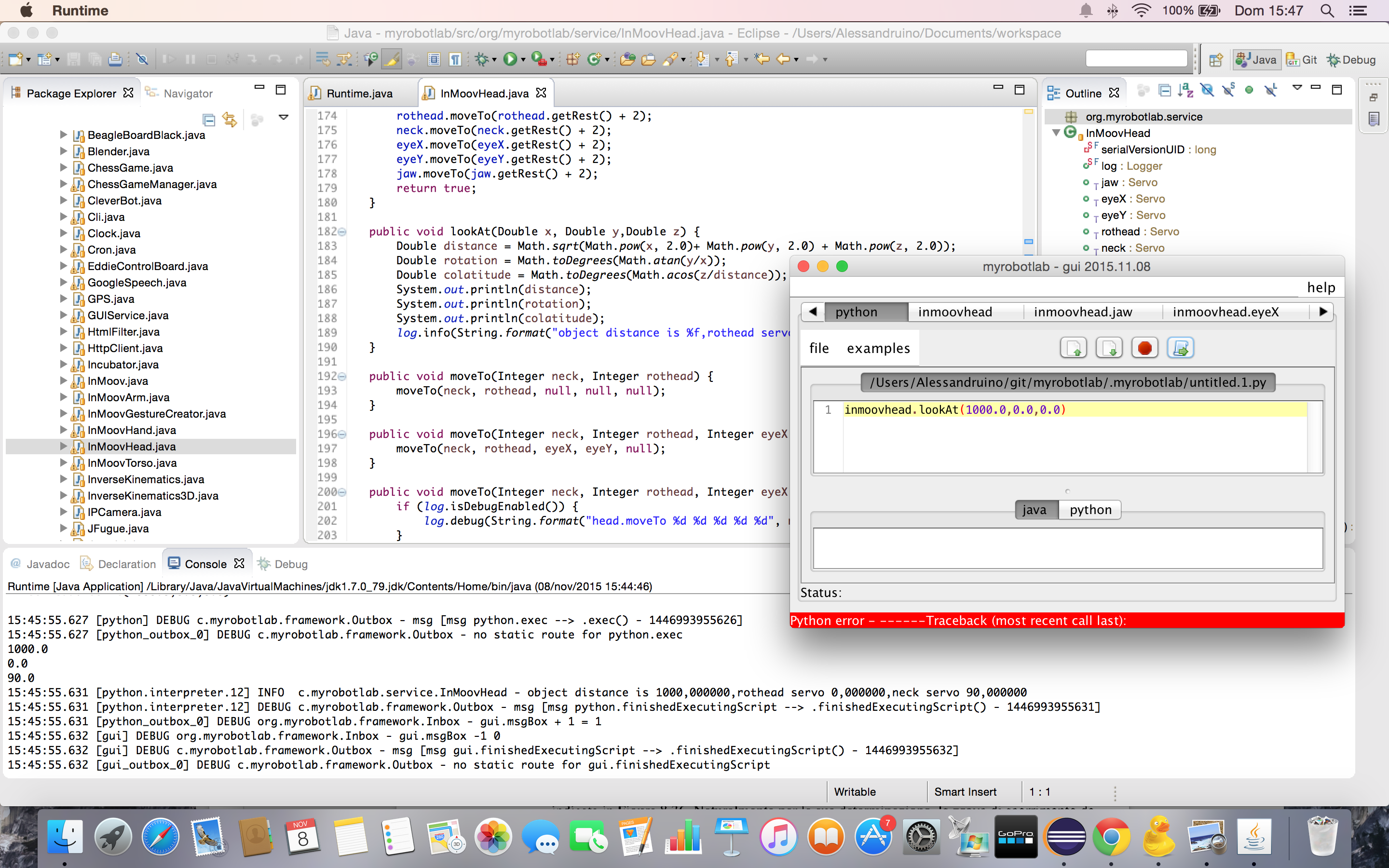Collapse InMoovHead class in Outline
The width and height of the screenshot is (1389, 868).
[x=1056, y=133]
